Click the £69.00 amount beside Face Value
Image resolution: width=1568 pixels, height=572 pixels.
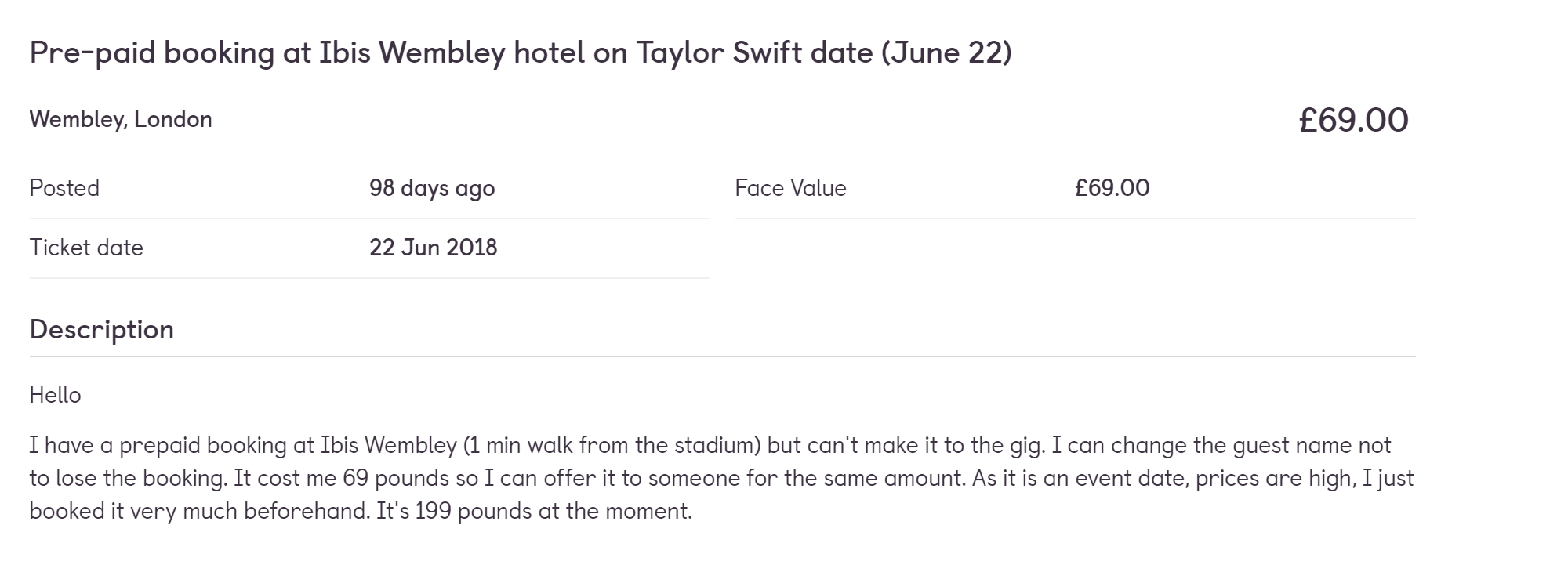[1112, 188]
